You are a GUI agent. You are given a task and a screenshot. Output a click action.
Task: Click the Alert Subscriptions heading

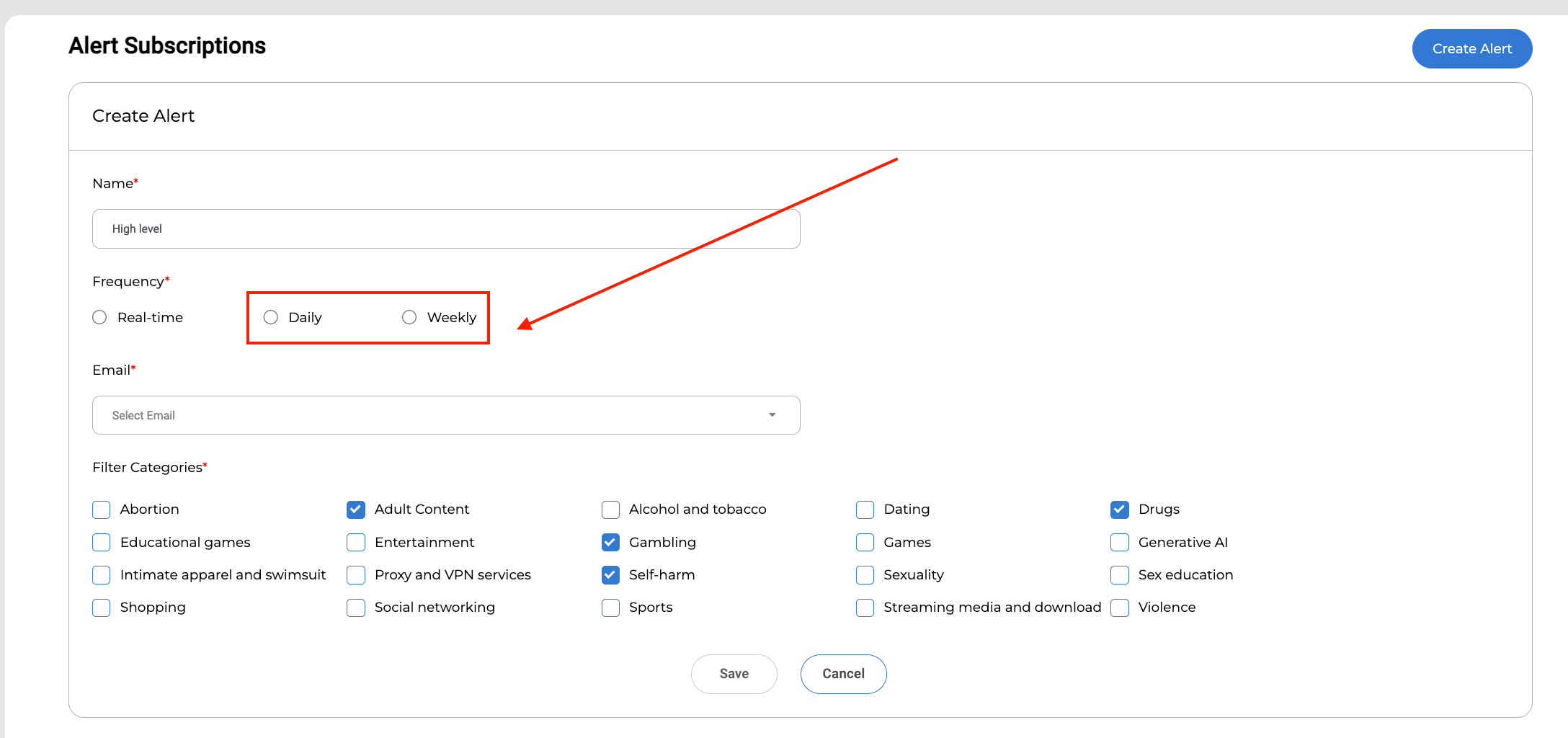point(167,45)
